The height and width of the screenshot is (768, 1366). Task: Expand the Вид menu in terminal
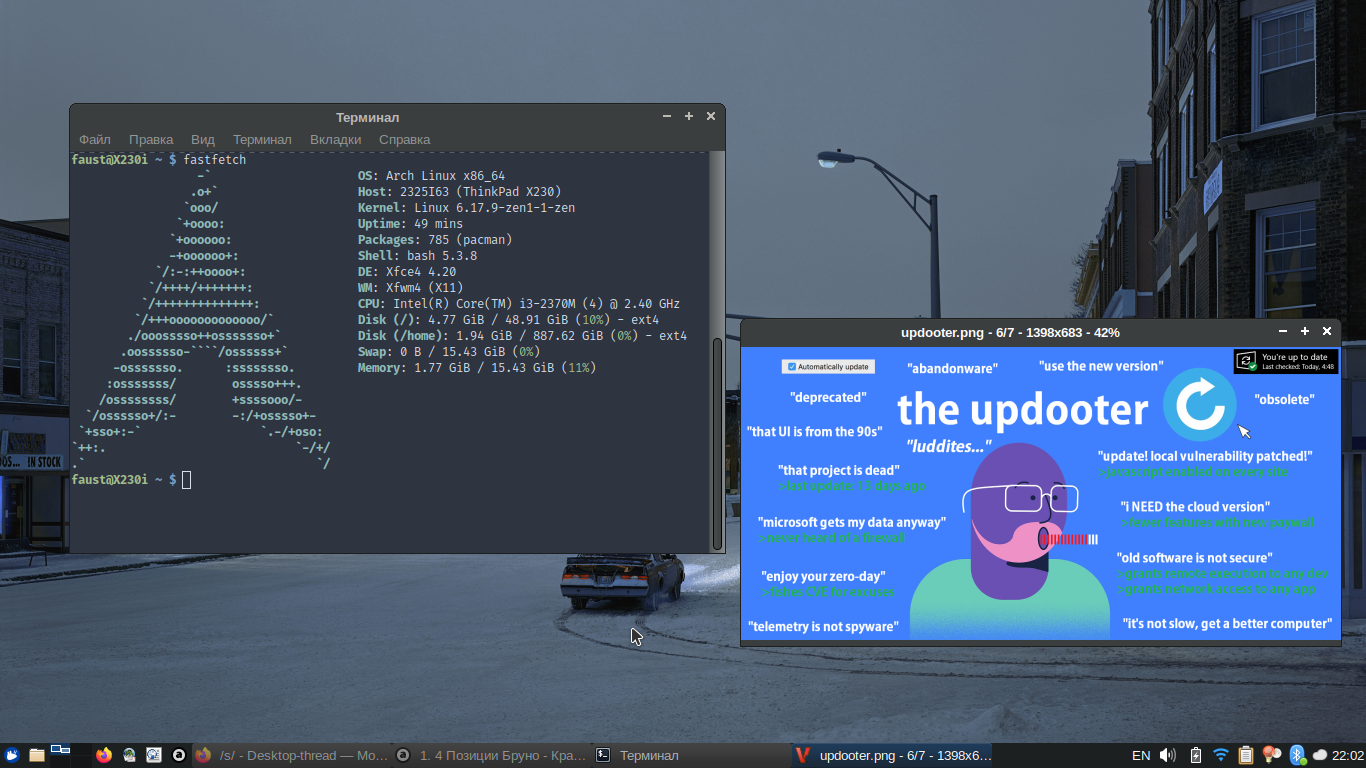(x=203, y=139)
